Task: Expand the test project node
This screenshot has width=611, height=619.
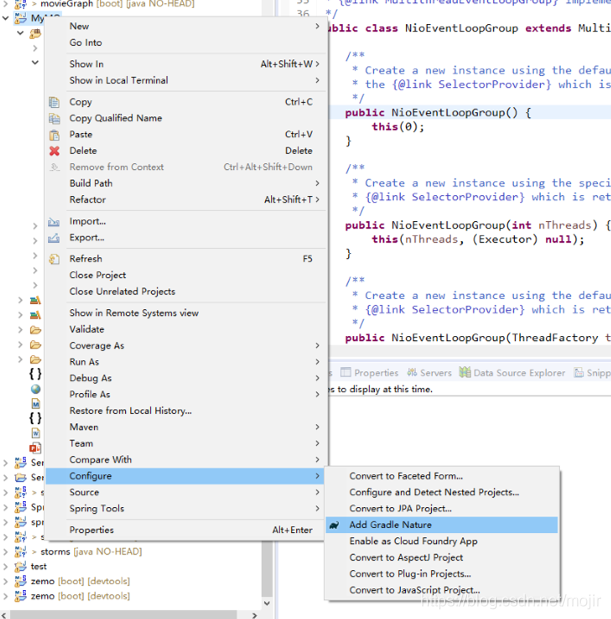Action: pyautogui.click(x=6, y=567)
